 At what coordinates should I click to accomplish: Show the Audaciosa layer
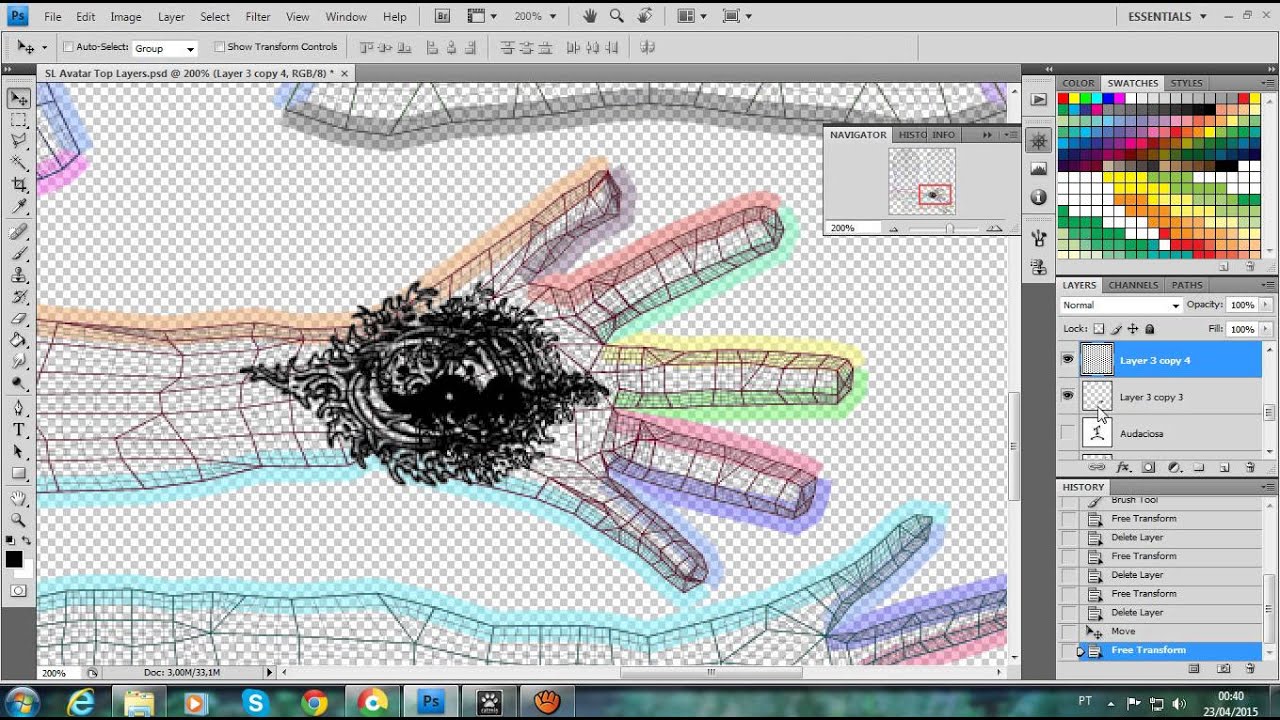(1067, 433)
